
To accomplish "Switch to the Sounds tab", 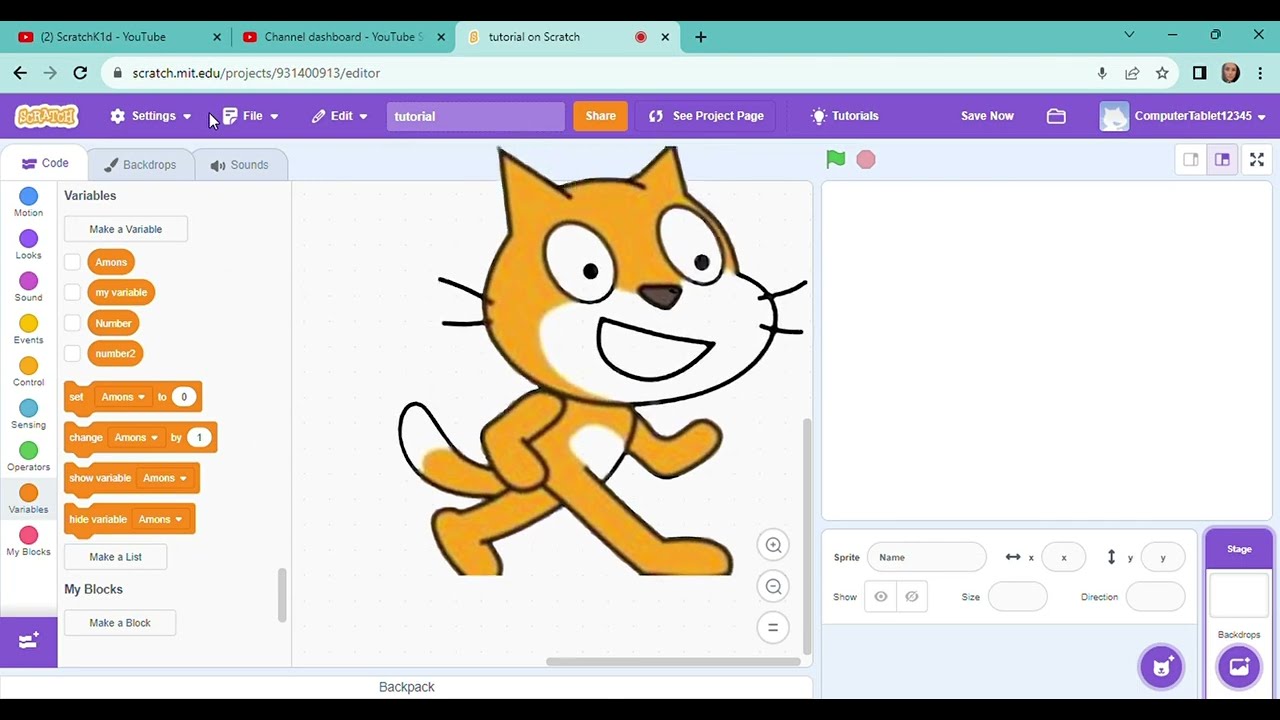I will [x=240, y=165].
